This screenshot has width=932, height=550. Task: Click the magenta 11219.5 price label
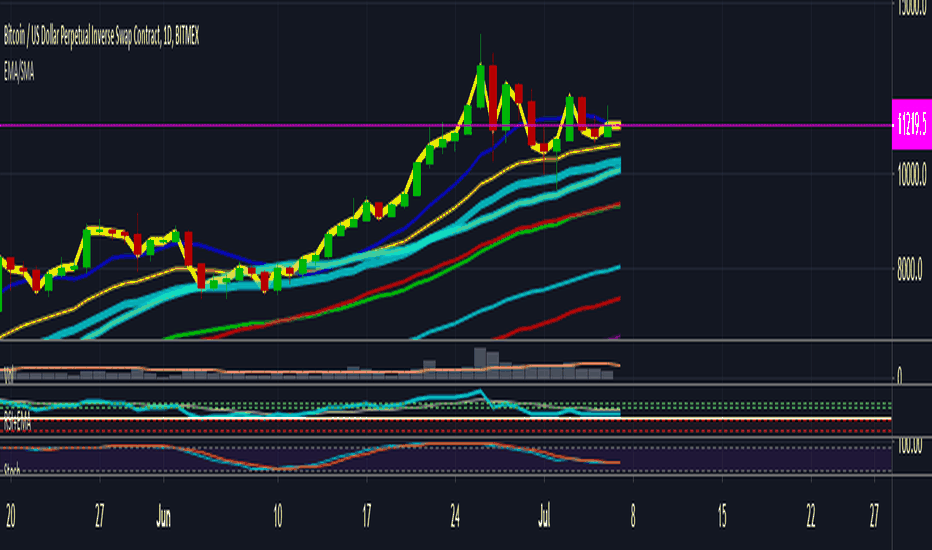click(912, 124)
